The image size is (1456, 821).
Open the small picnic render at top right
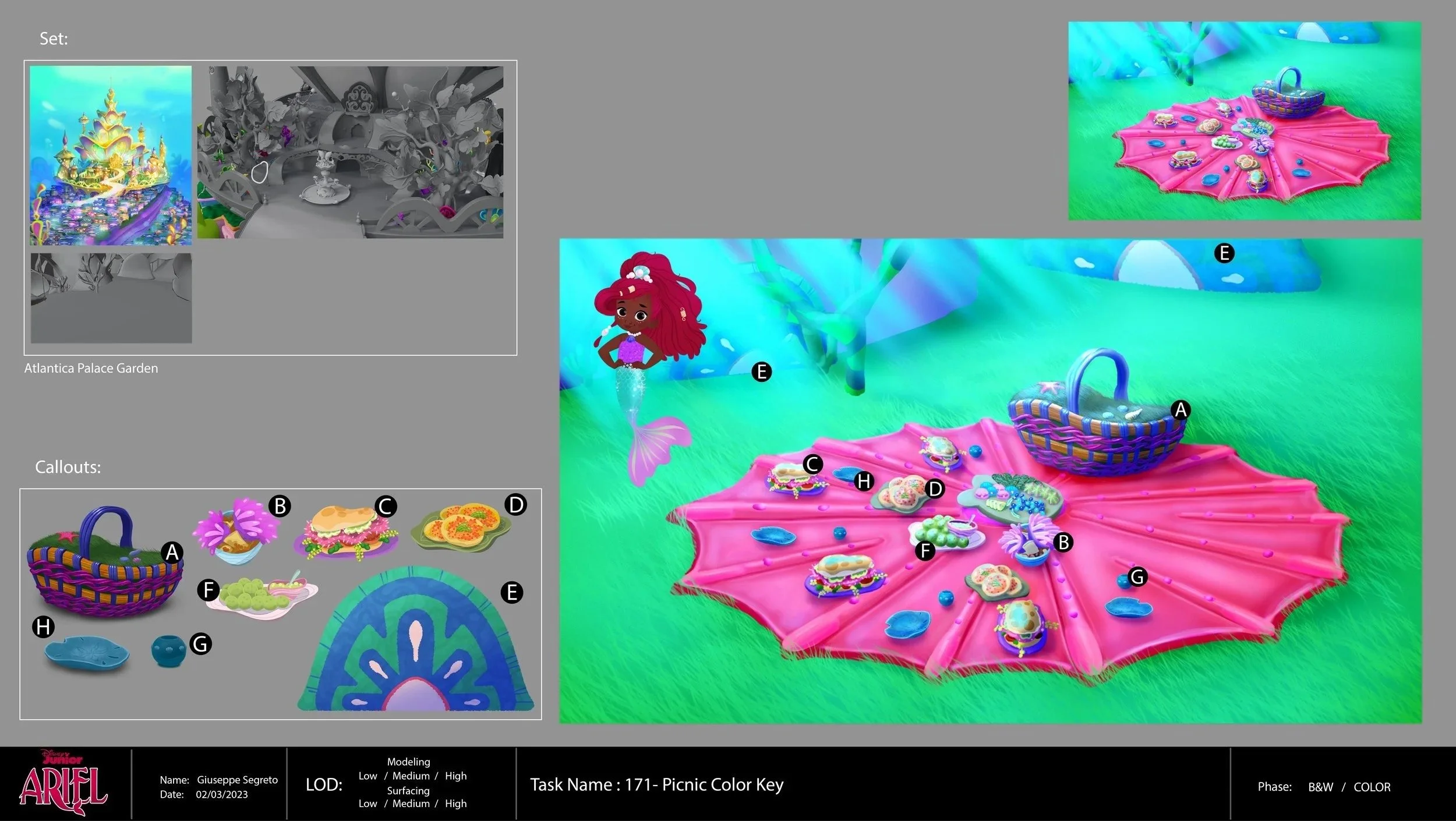[1245, 121]
